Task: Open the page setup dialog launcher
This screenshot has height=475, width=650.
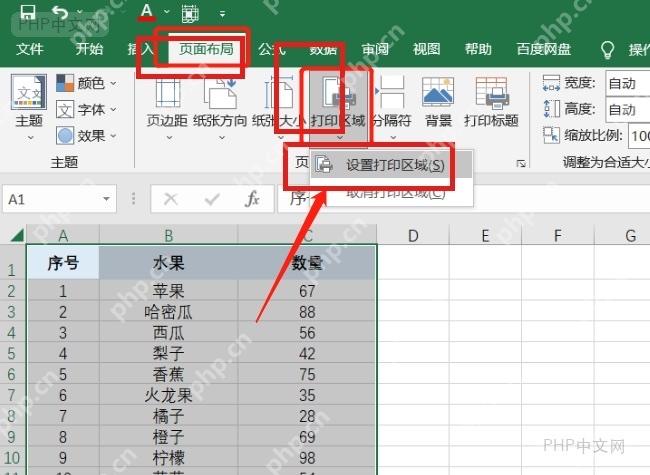Action: tap(521, 164)
